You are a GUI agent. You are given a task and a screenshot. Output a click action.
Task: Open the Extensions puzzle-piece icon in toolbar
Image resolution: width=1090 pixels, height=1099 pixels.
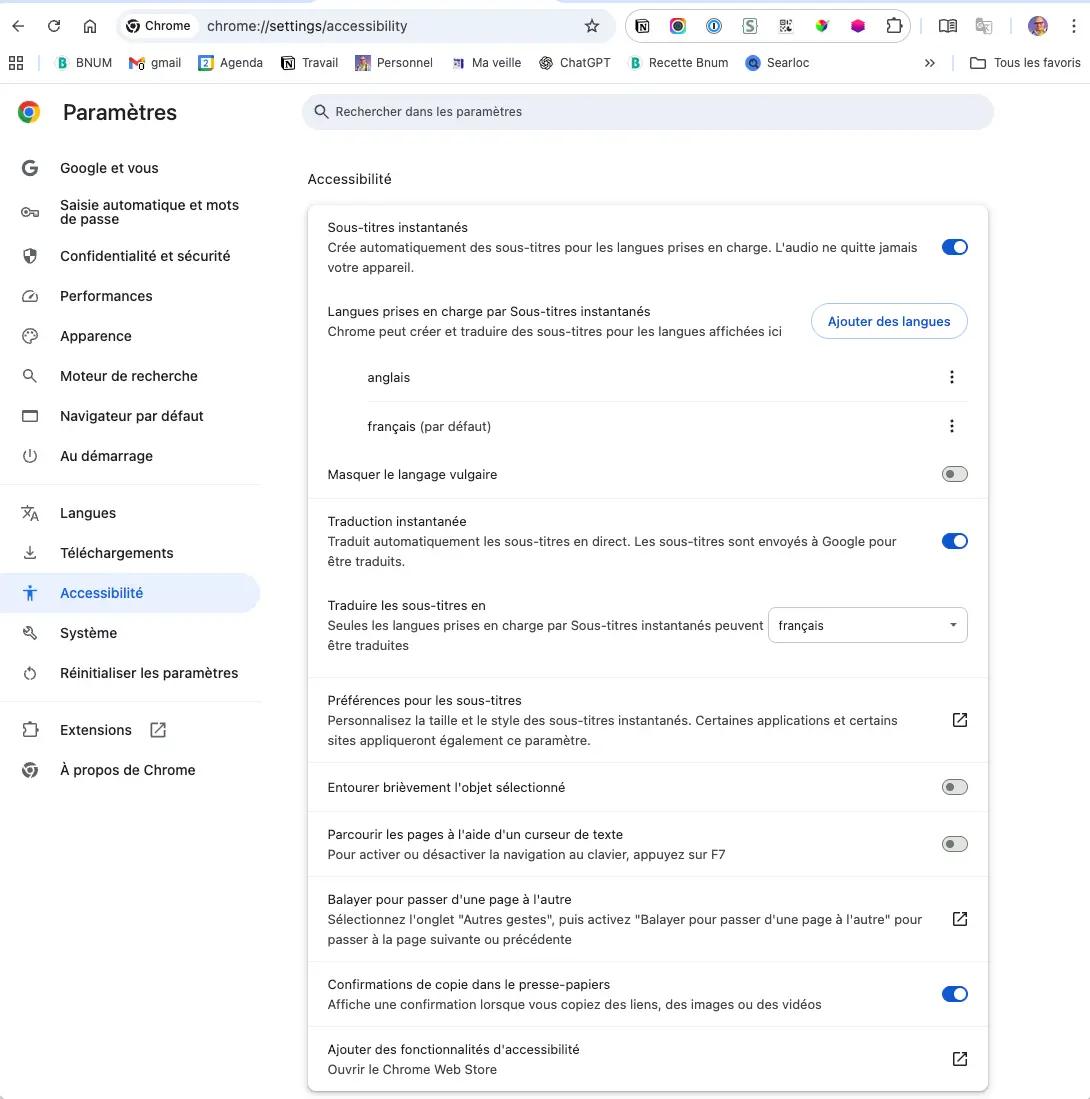tap(894, 26)
